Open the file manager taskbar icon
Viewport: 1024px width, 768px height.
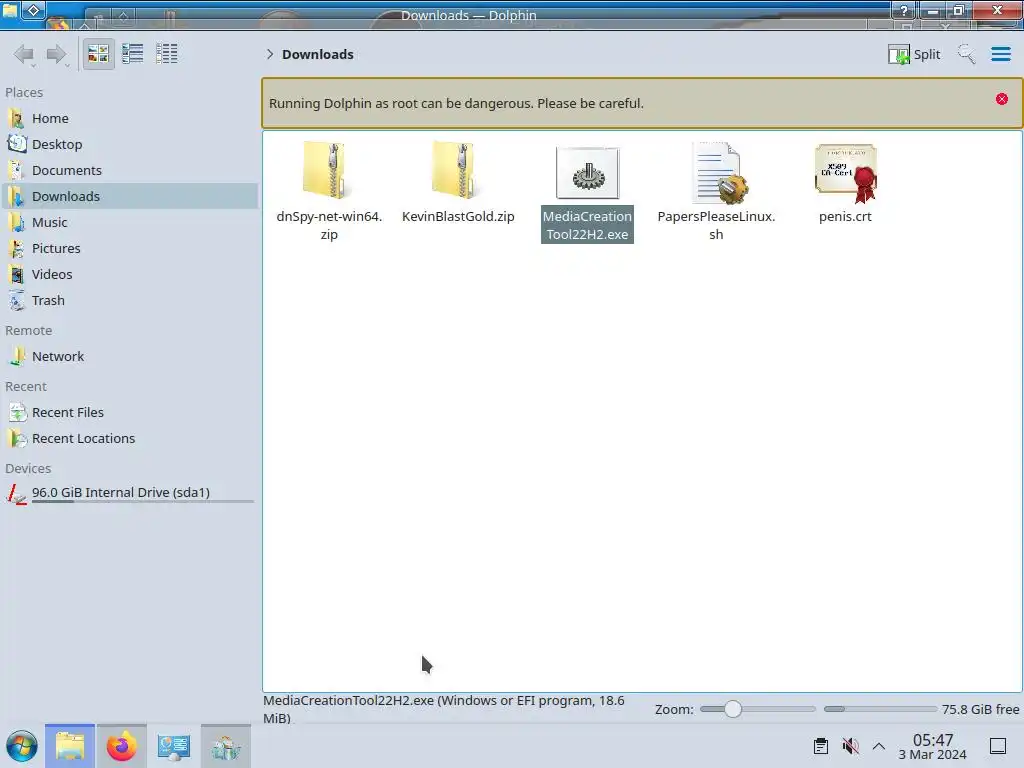70,746
